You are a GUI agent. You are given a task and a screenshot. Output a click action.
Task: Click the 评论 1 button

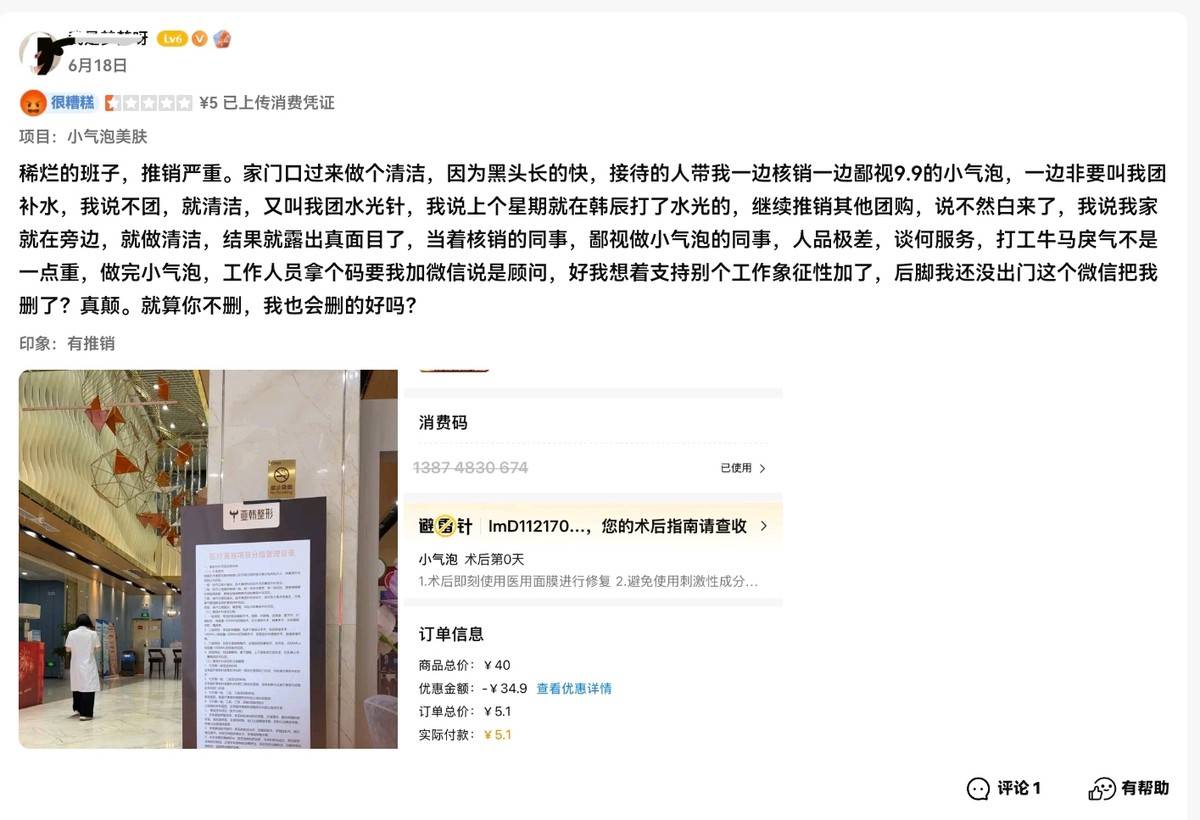(1004, 788)
